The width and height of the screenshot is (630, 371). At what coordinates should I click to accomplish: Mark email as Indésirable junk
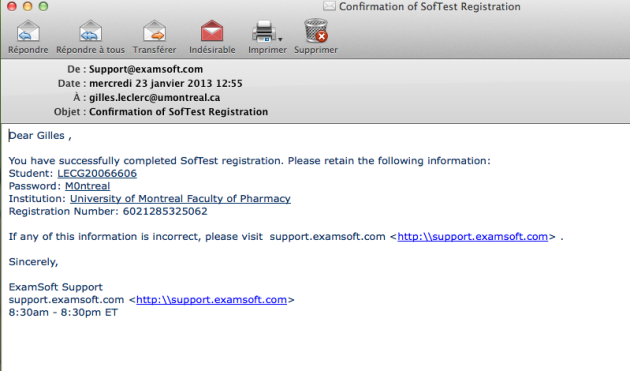point(212,31)
